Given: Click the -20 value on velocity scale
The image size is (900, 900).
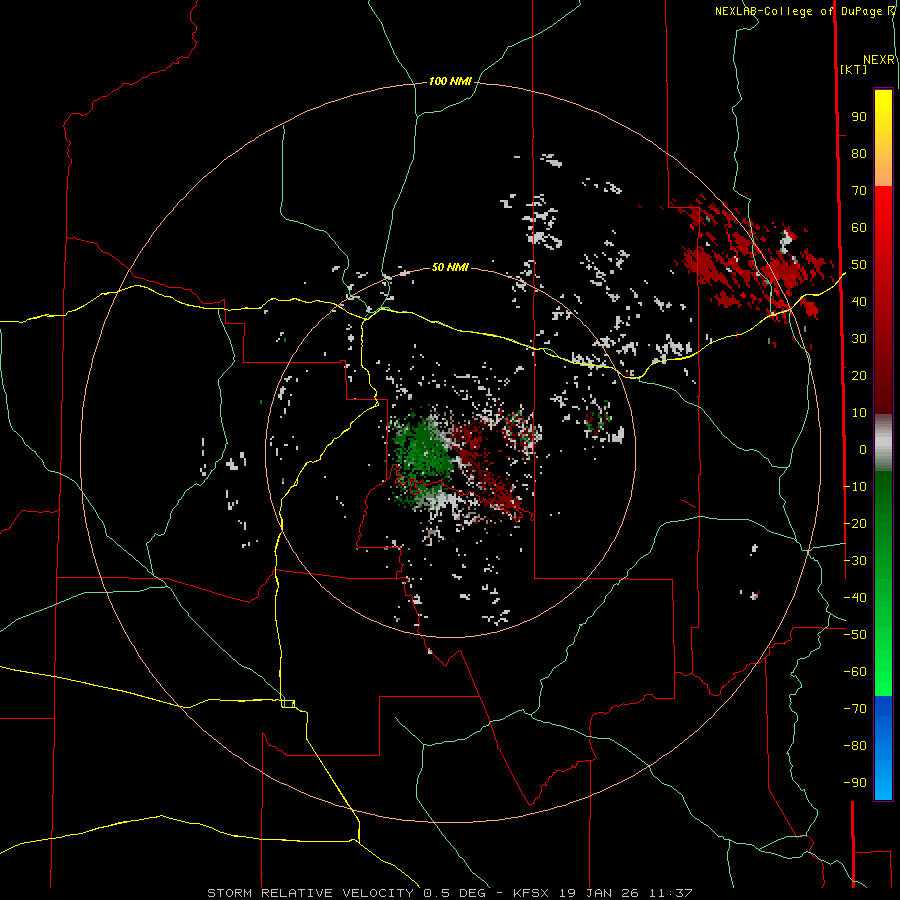Looking at the screenshot, I should point(855,523).
